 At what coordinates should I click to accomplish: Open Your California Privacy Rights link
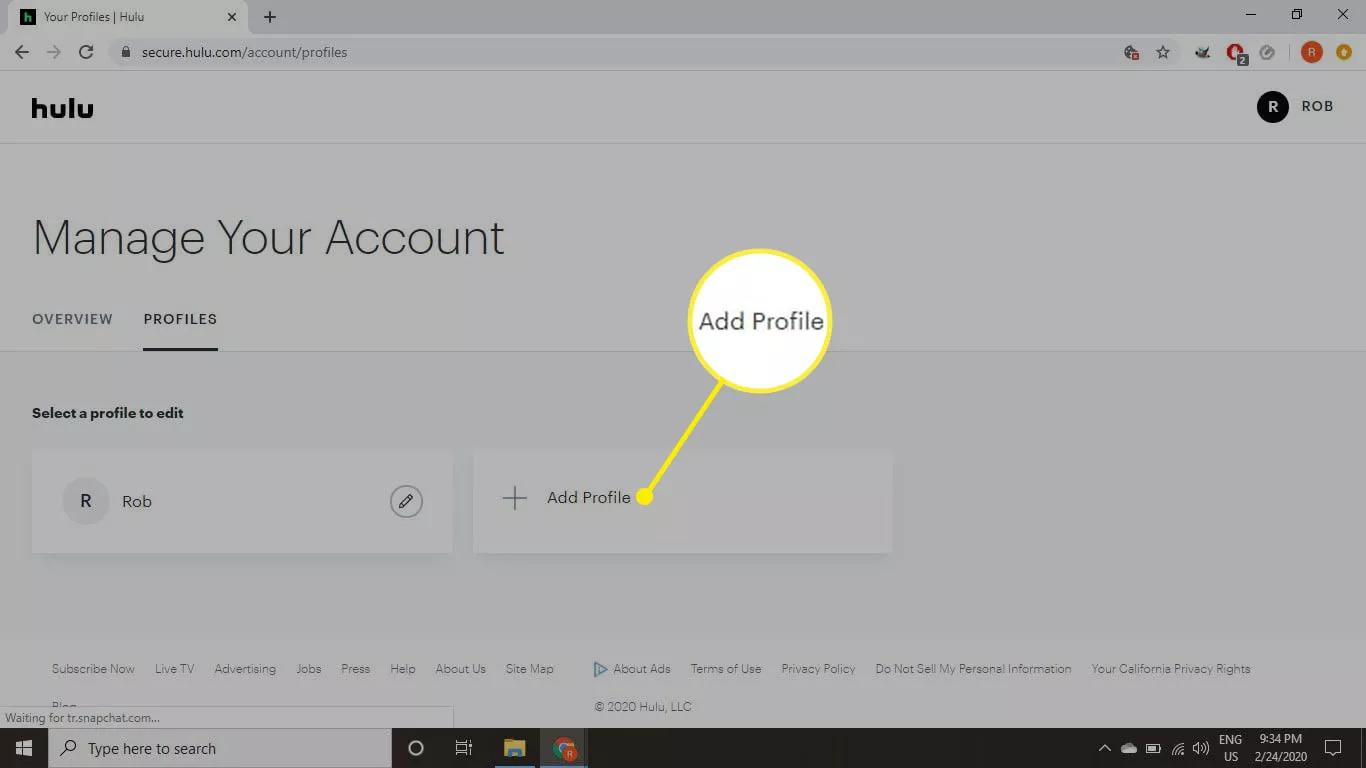pyautogui.click(x=1171, y=669)
